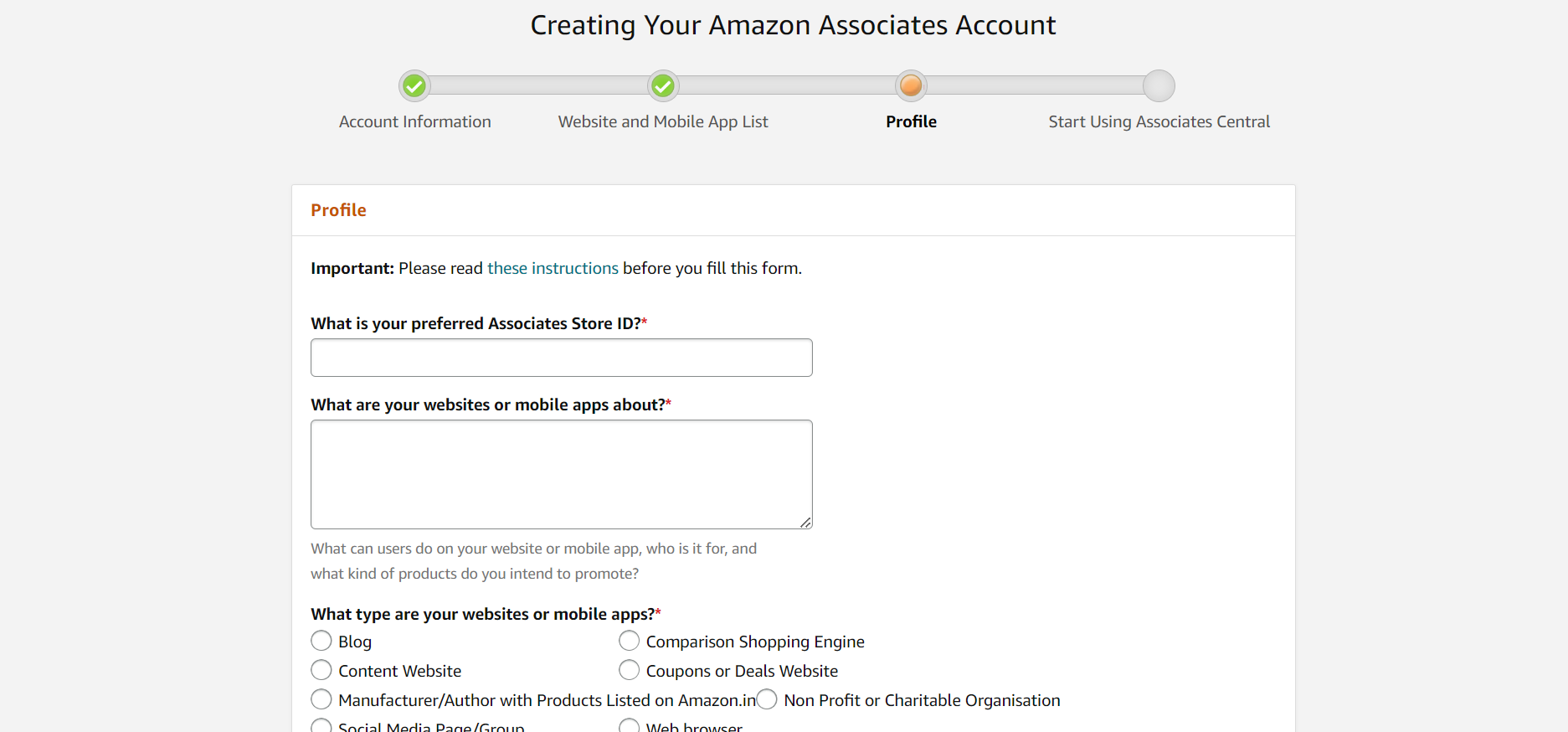Screen dimensions: 1568x732
Task: Click the green checkmark for Website and Mobile App List
Action: tap(664, 85)
